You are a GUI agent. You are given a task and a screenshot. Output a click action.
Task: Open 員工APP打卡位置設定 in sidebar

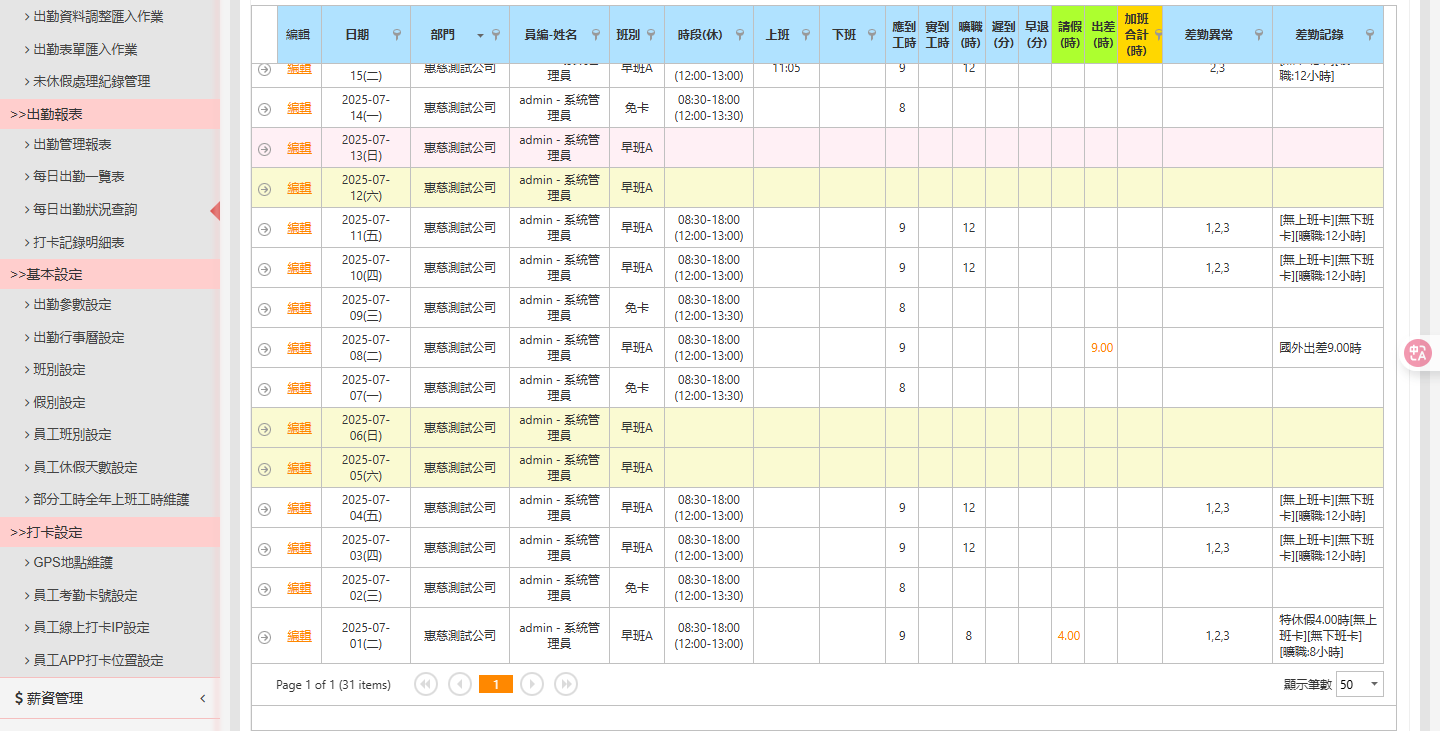coord(98,660)
